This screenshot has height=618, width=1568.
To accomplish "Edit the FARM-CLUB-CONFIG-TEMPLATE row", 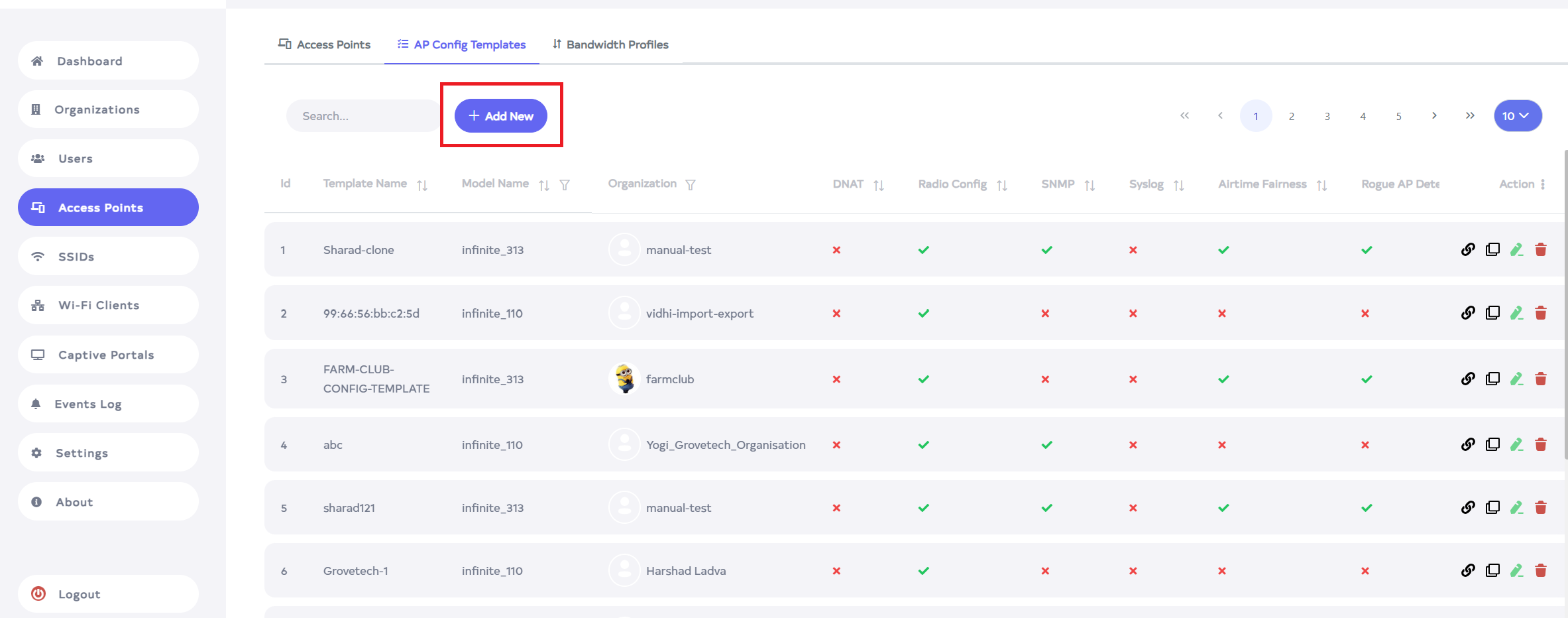I will coord(1516,379).
